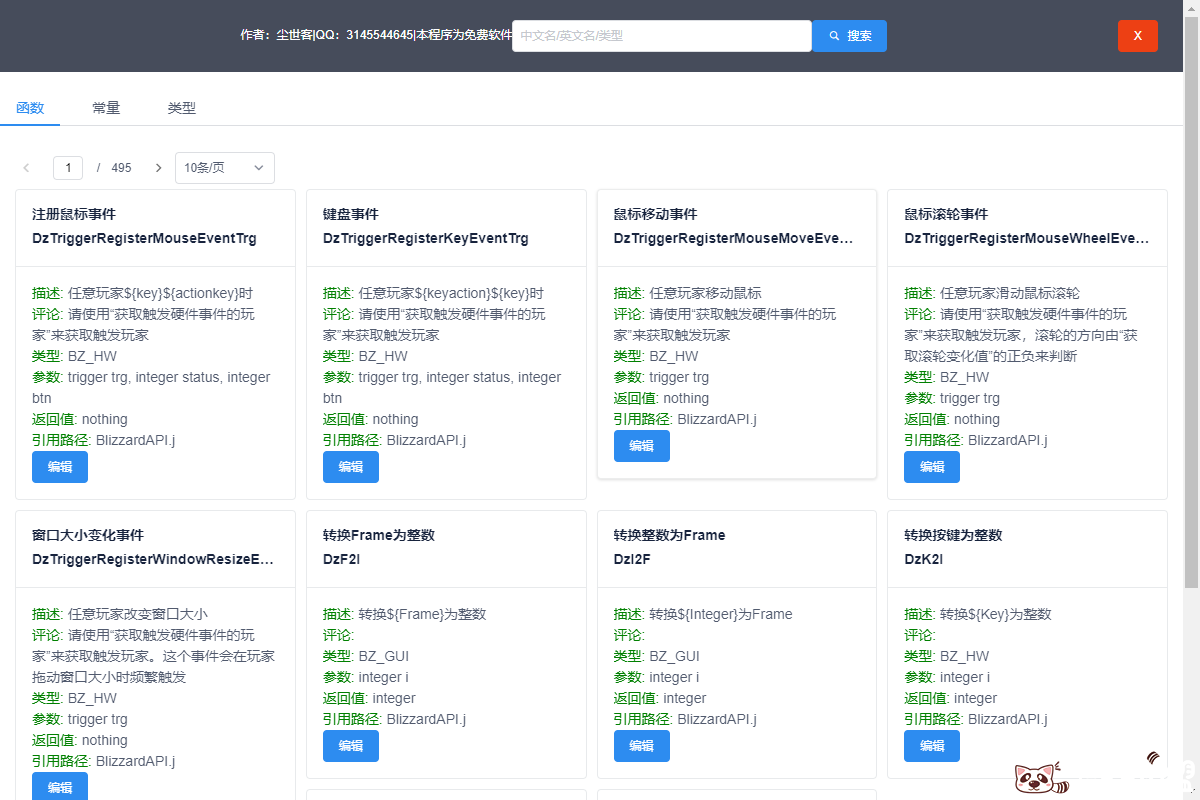Click the red X close button

click(1137, 36)
